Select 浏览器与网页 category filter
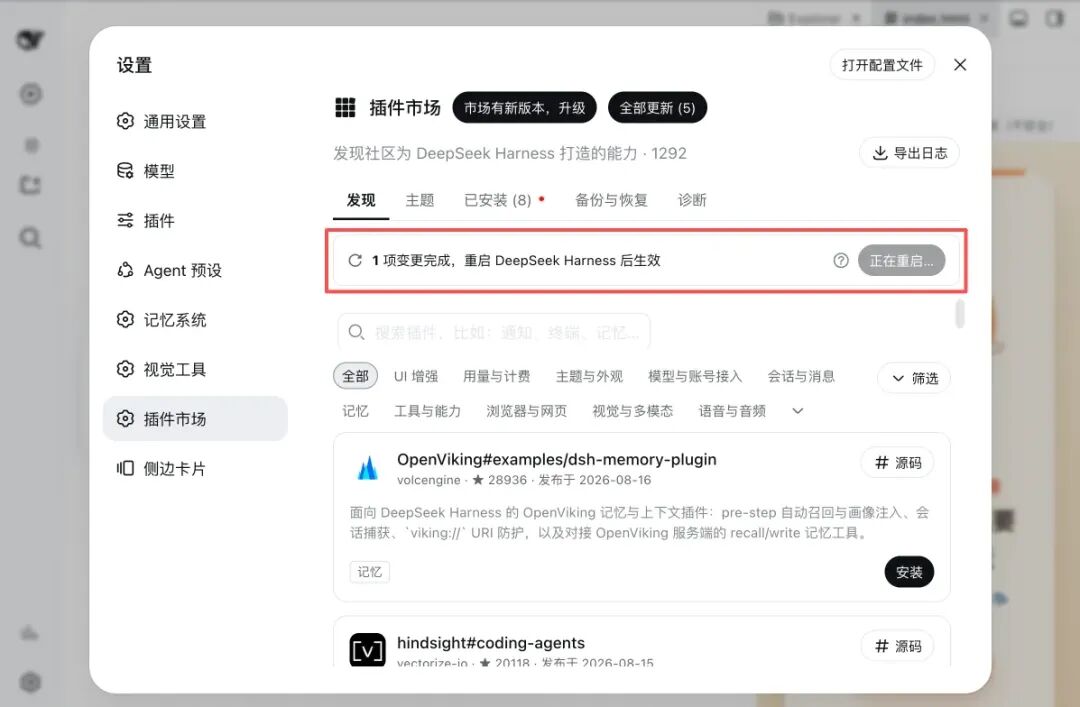The width and height of the screenshot is (1080, 707). [x=527, y=411]
